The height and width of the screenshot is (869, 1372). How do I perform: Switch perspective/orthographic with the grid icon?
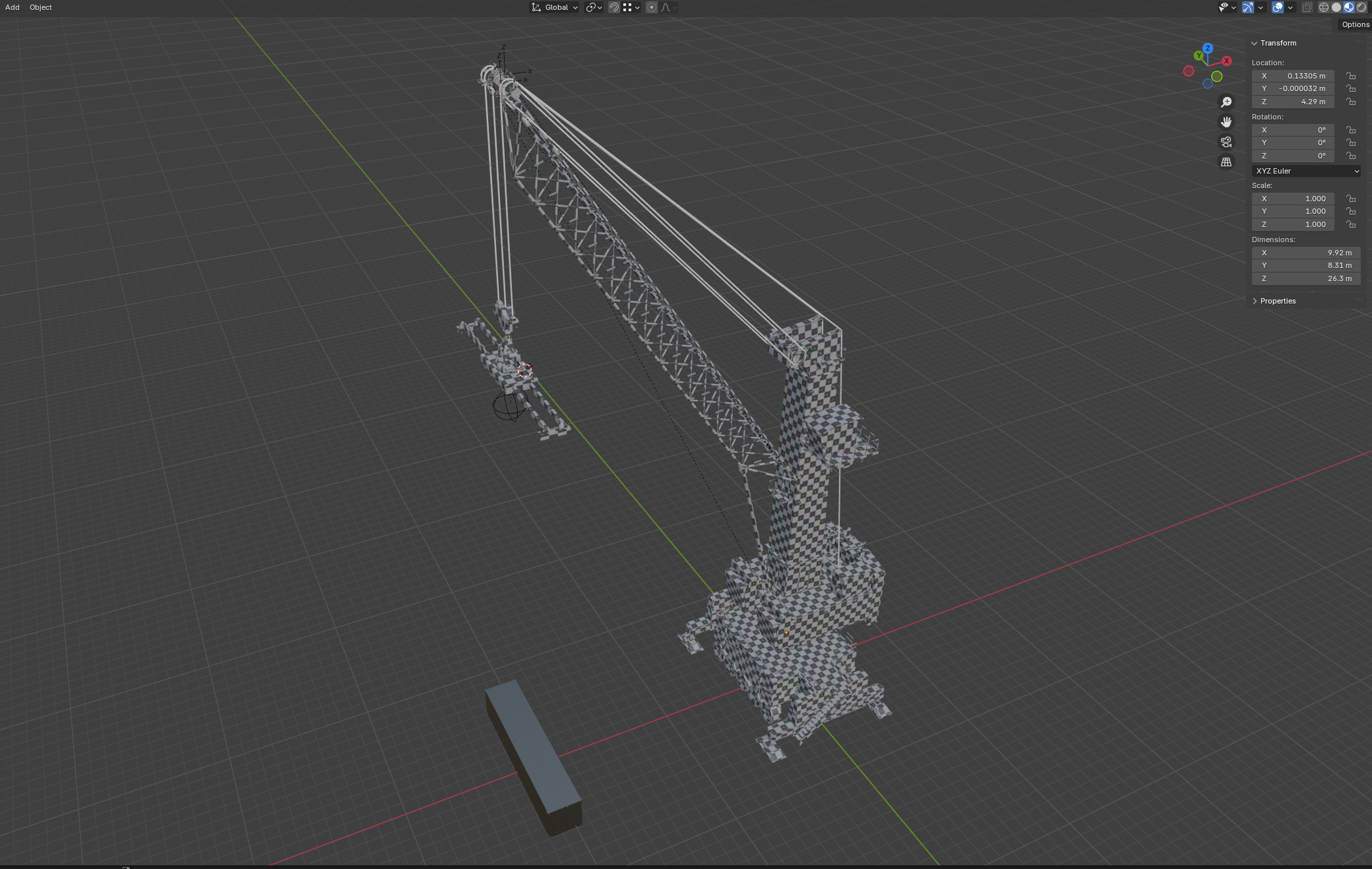1226,162
